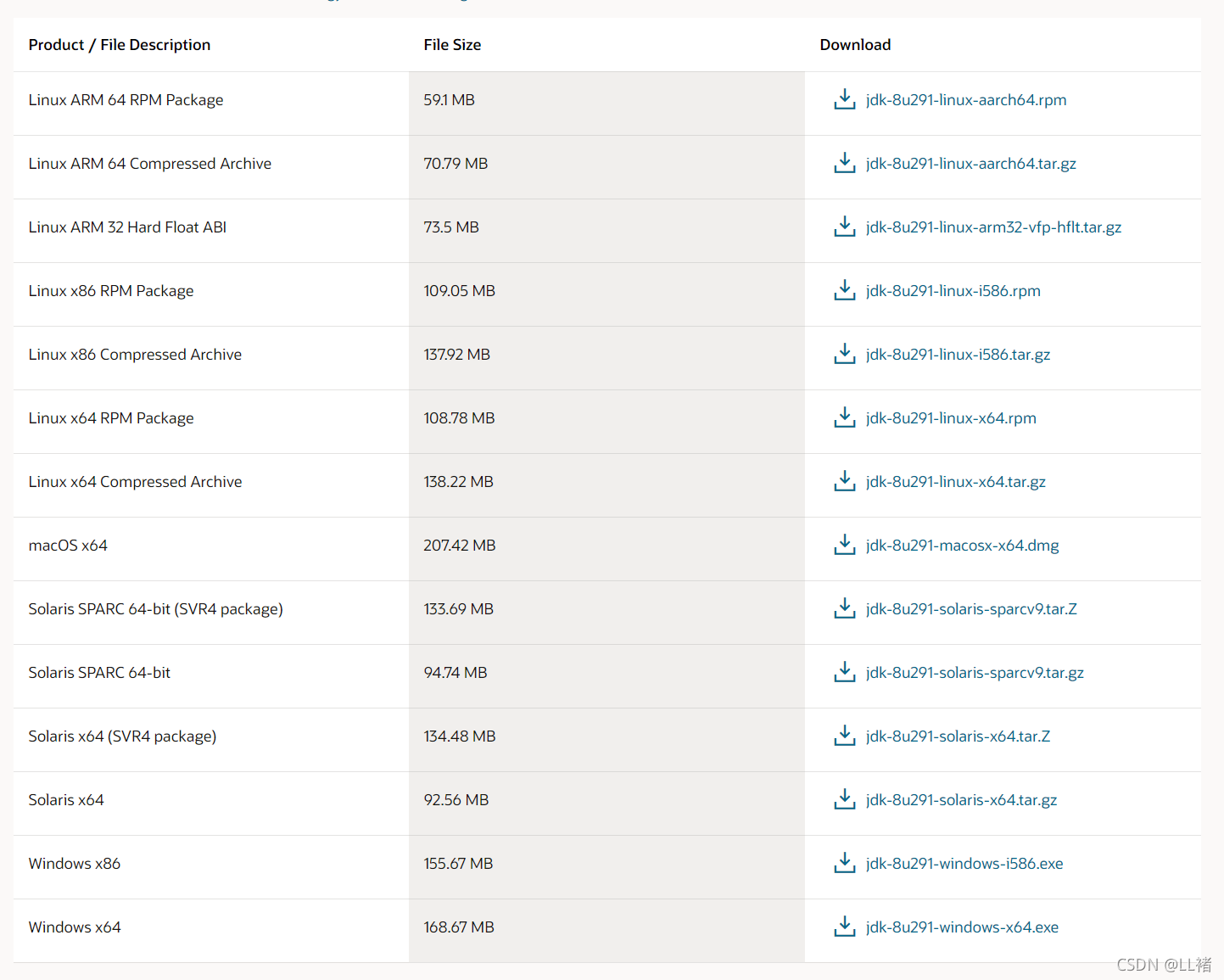Click download icon for jdk-8u291-windows-i586.exe
This screenshot has height=980, width=1224.
point(844,863)
